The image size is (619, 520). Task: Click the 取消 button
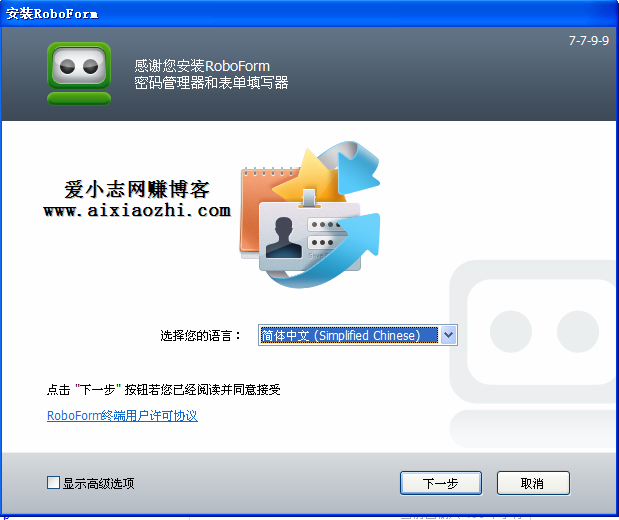[533, 483]
